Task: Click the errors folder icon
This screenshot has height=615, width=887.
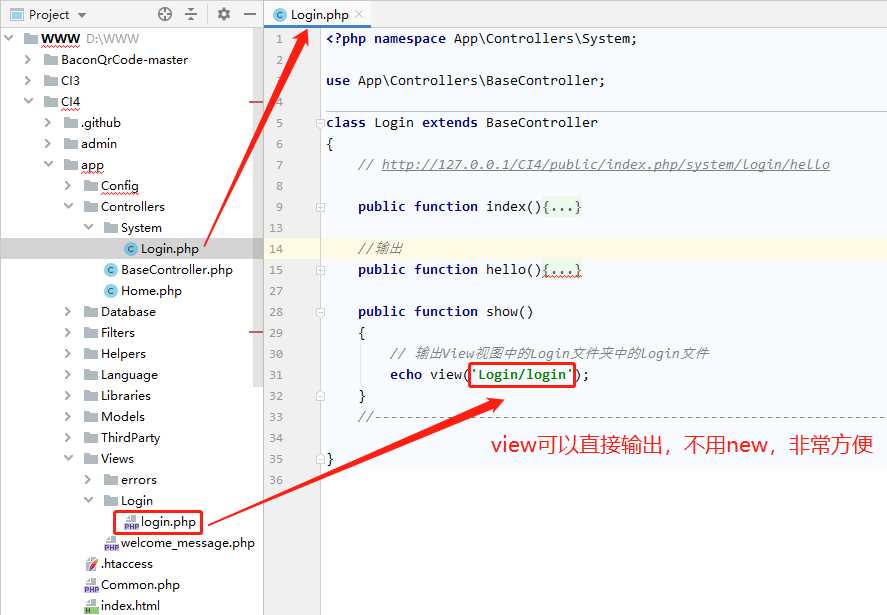Action: [111, 479]
